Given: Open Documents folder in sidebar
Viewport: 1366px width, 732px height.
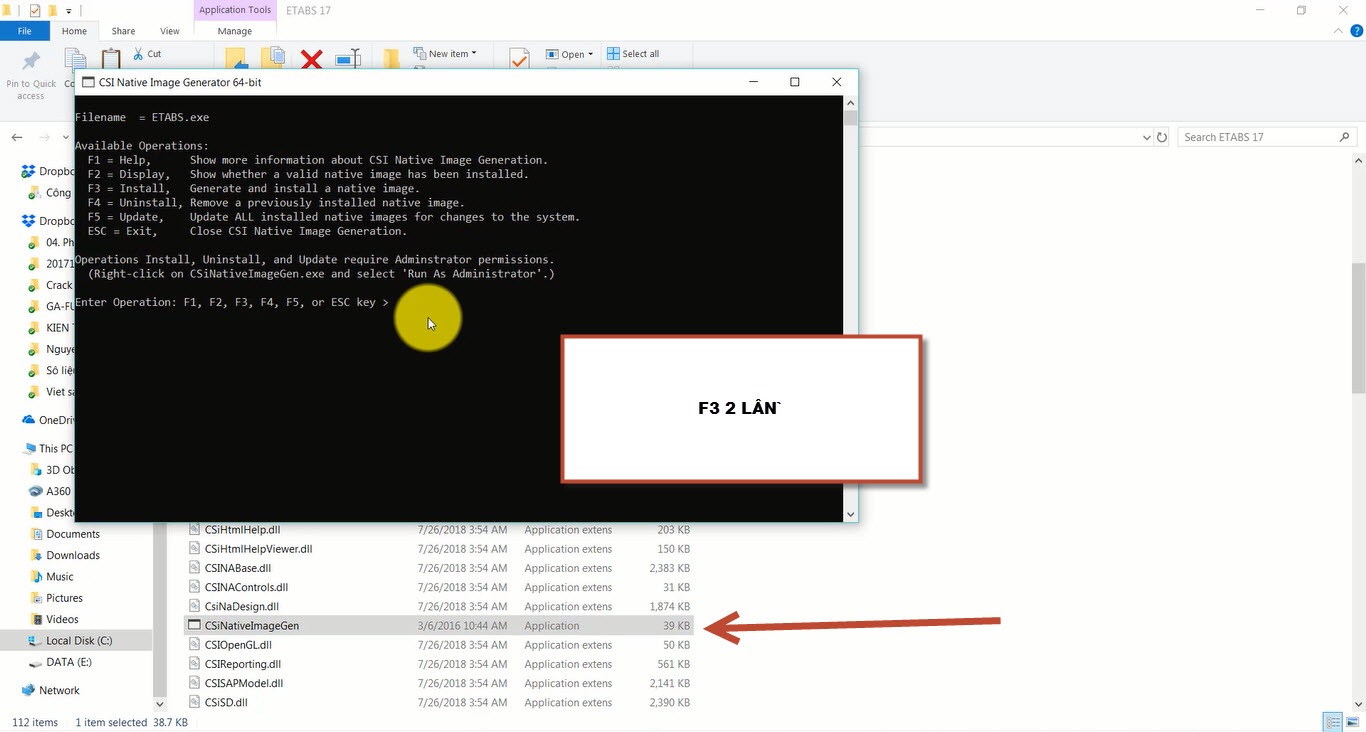Looking at the screenshot, I should click(65, 534).
